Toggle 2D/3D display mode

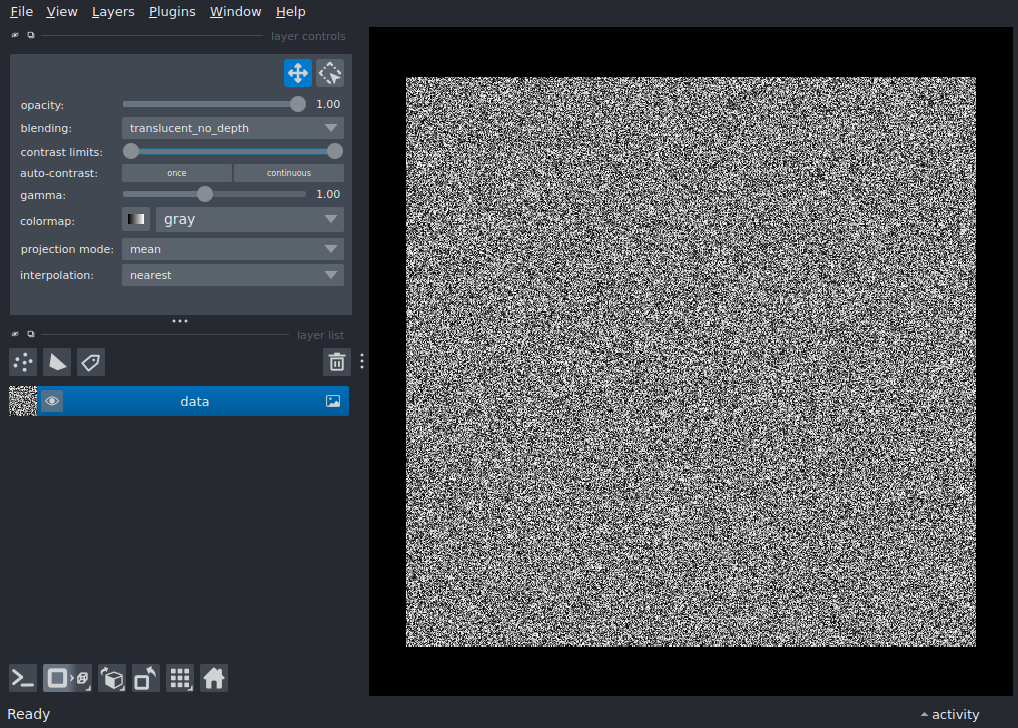[x=66, y=678]
